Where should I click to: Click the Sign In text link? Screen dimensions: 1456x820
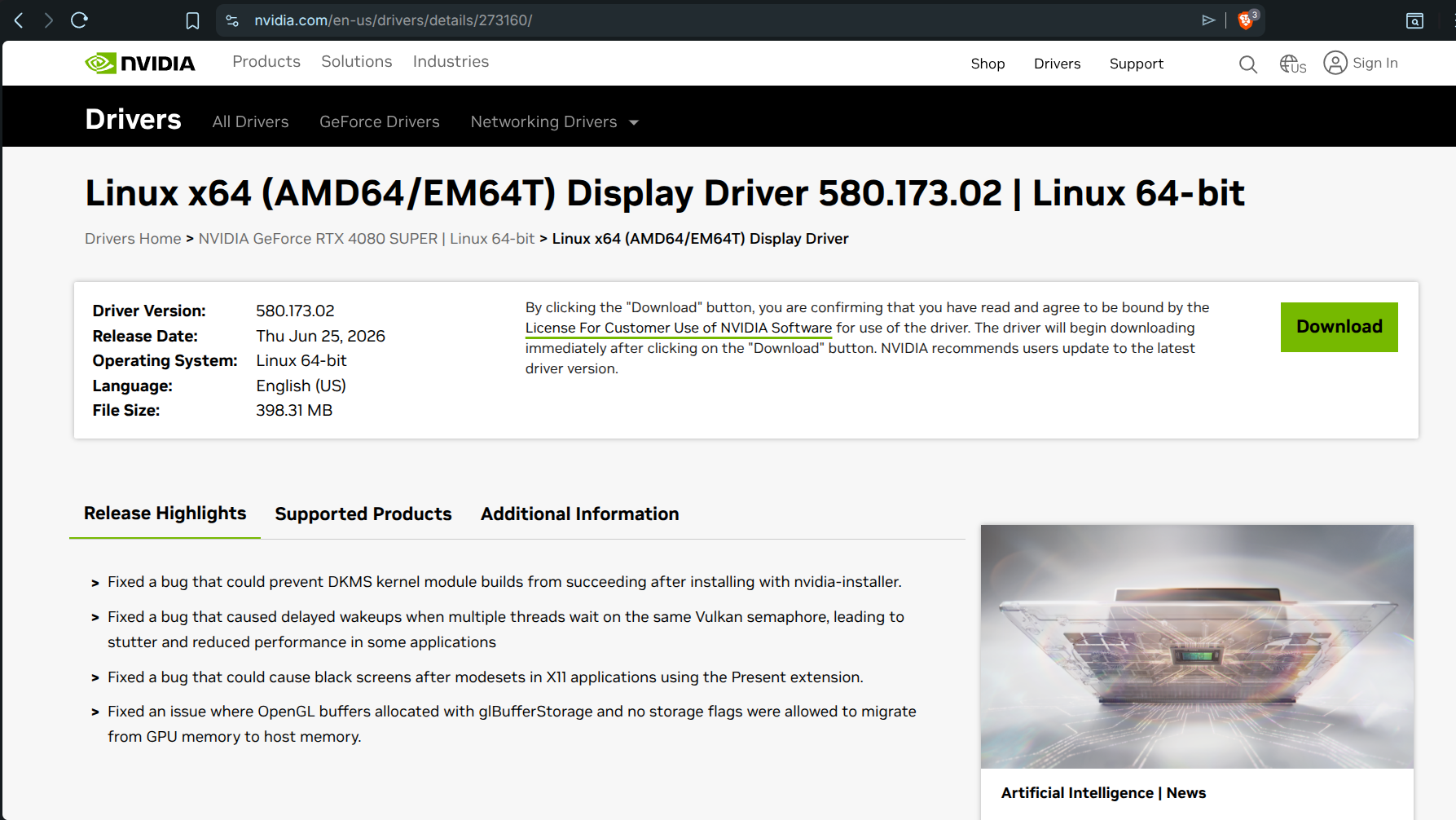(x=1375, y=63)
